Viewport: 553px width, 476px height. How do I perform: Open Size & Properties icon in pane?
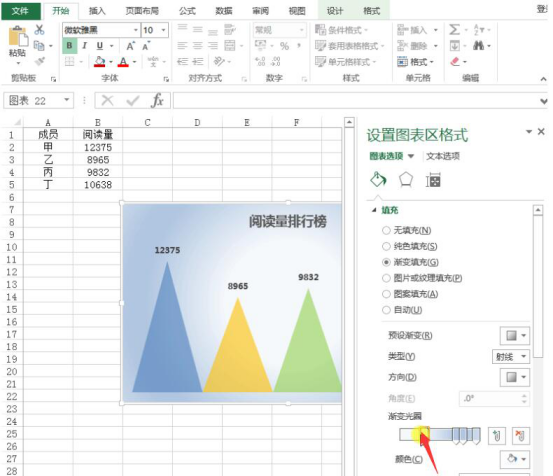[433, 181]
